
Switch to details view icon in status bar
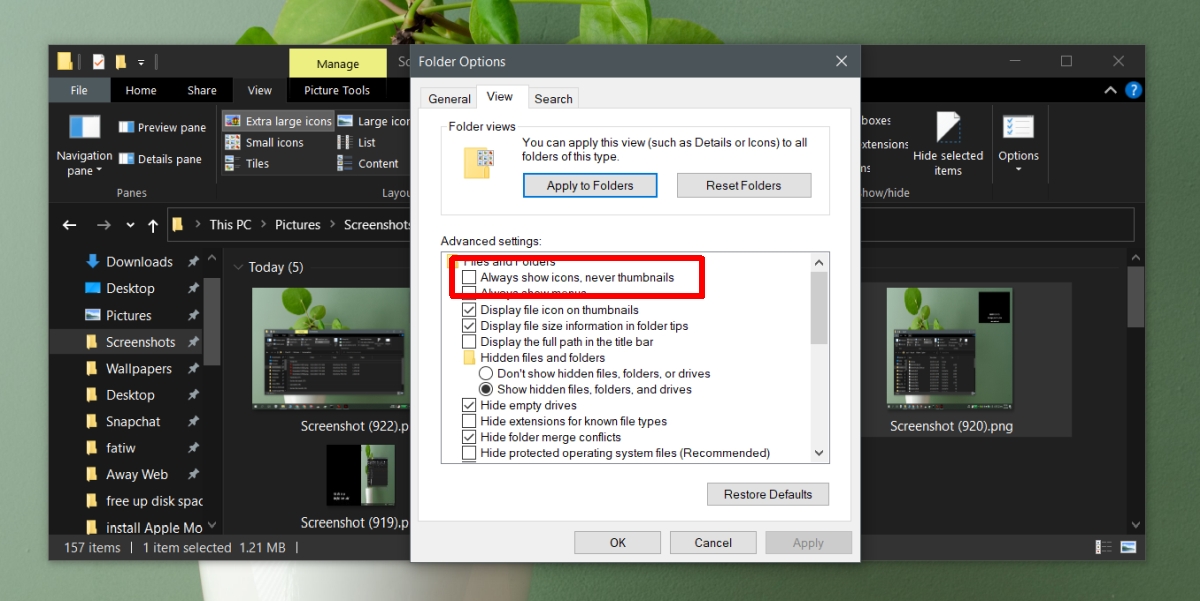pyautogui.click(x=1104, y=547)
